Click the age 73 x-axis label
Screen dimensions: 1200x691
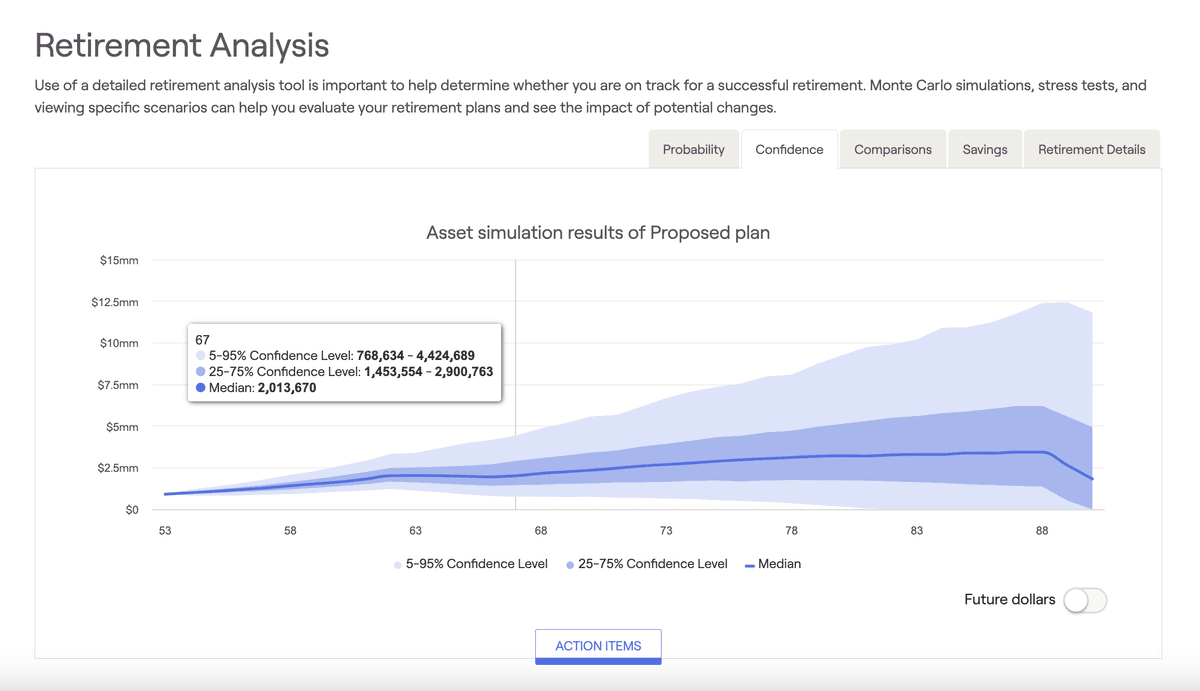[666, 531]
